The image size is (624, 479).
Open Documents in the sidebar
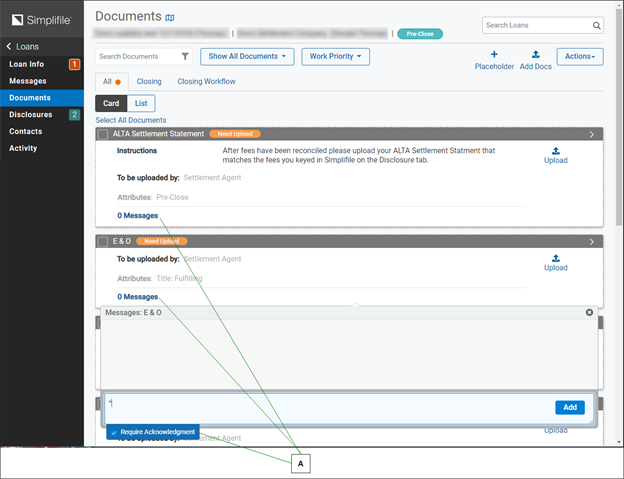coord(42,98)
